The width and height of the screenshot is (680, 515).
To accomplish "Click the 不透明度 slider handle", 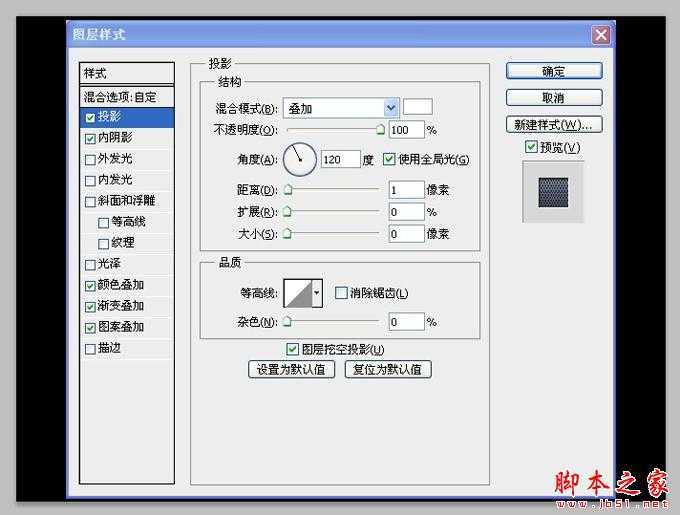I will point(380,130).
